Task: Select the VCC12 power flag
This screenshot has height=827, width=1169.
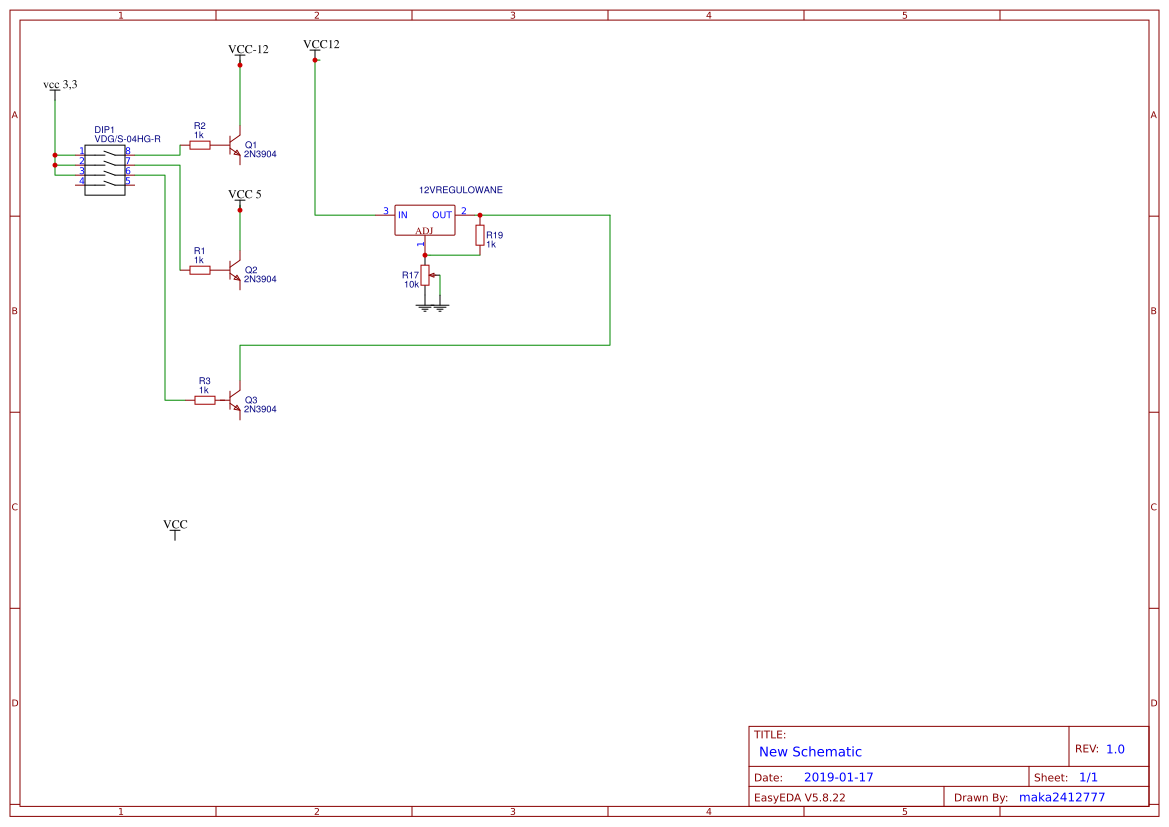Action: pyautogui.click(x=321, y=49)
